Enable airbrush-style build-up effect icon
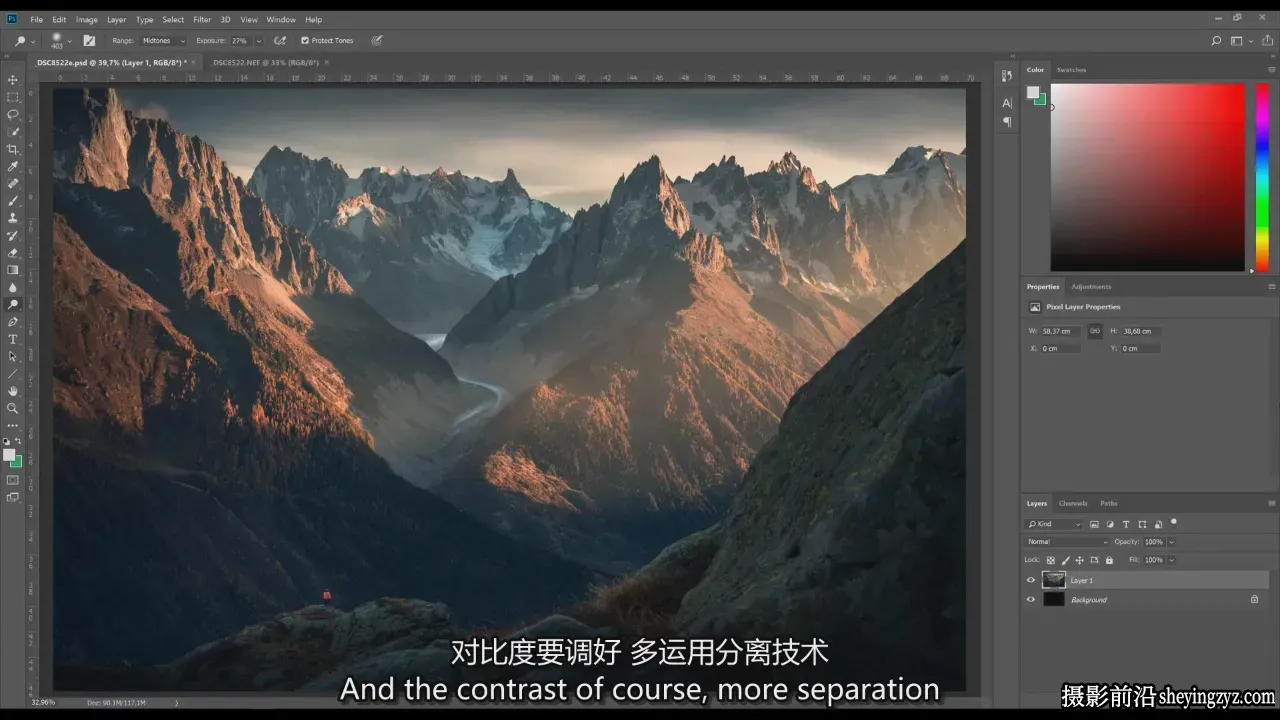The image size is (1280, 720). [280, 41]
